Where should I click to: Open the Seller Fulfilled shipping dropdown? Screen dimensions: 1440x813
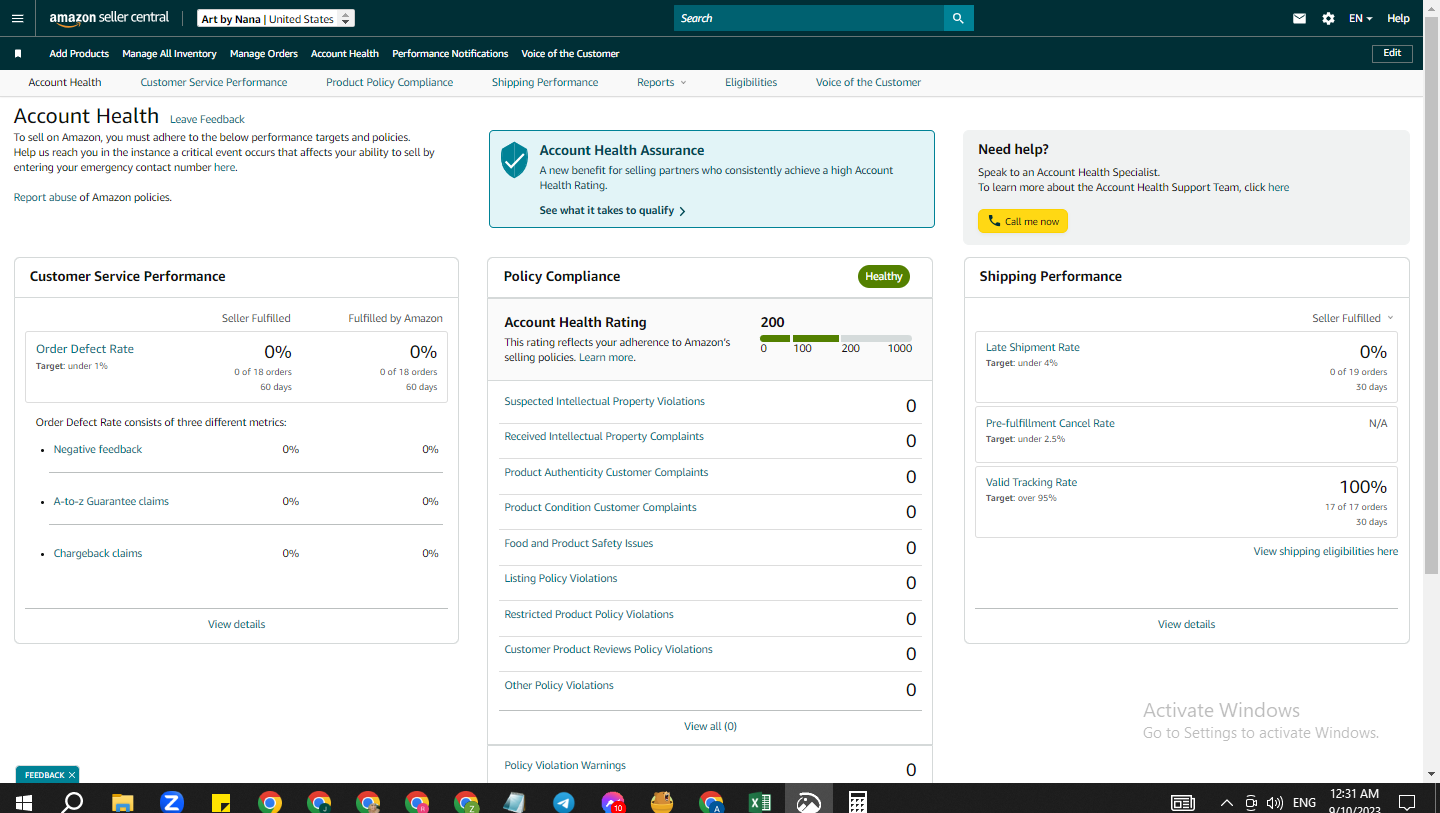[x=1352, y=318]
